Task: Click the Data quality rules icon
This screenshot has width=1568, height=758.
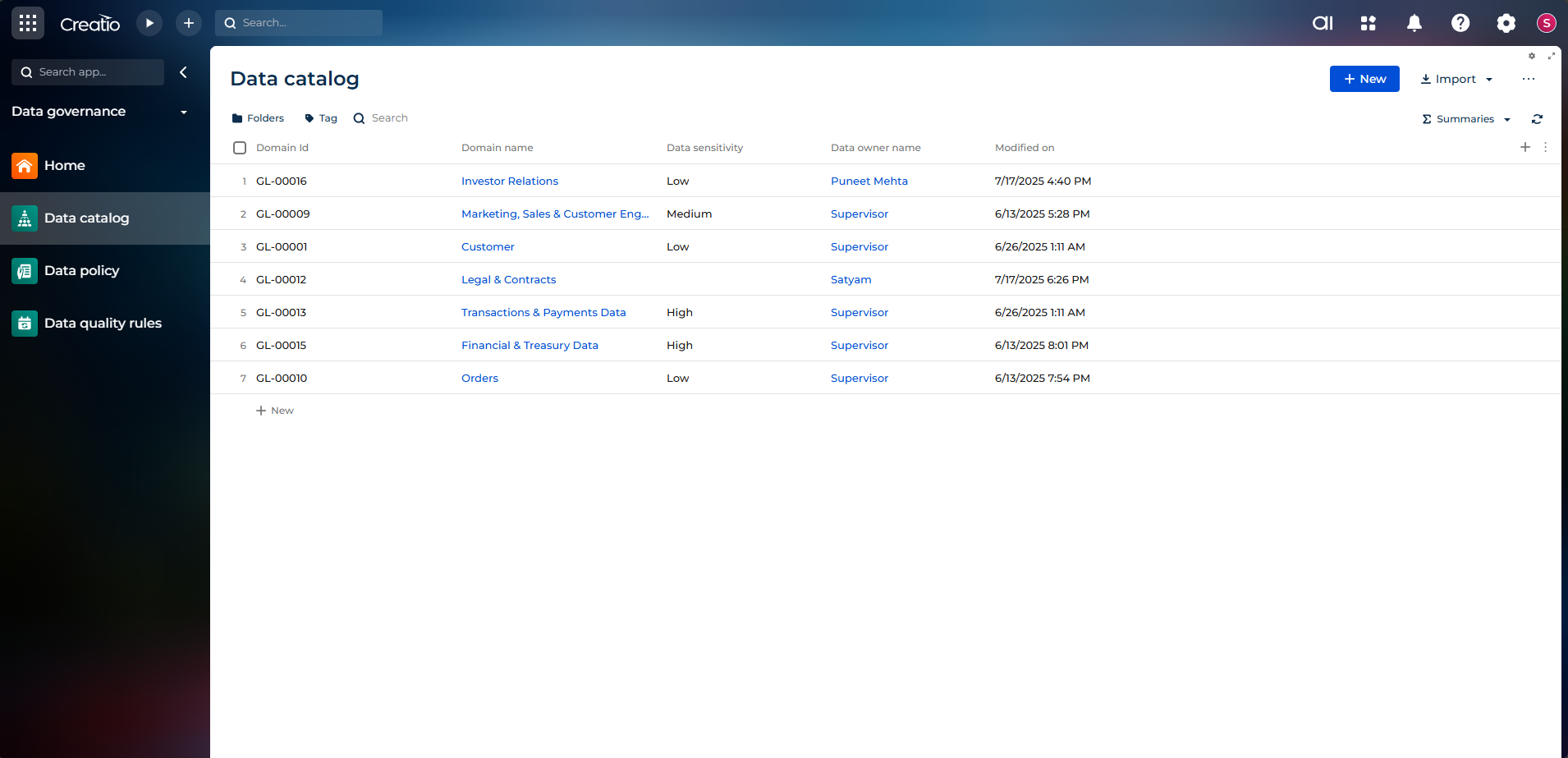Action: pyautogui.click(x=25, y=324)
